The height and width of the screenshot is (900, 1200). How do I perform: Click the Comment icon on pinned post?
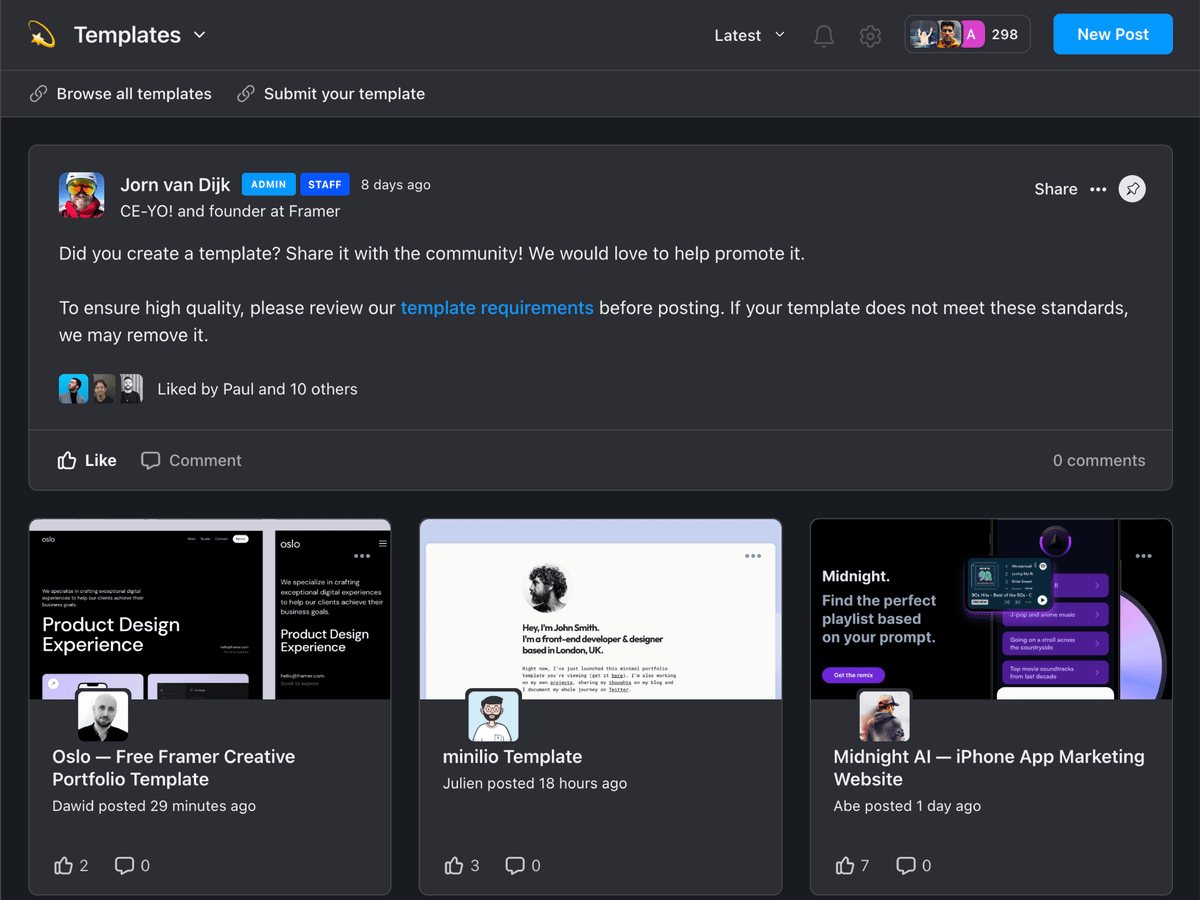coord(151,460)
